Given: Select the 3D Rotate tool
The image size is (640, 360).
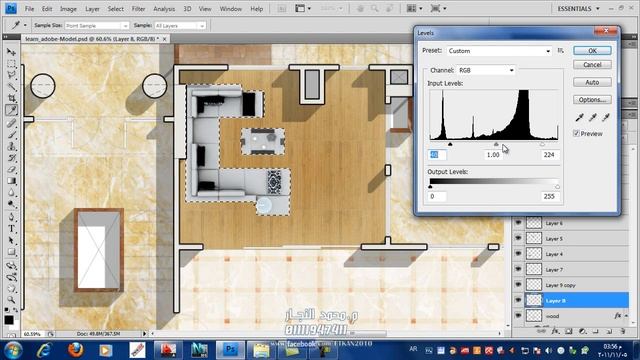Looking at the screenshot, I should [11, 266].
